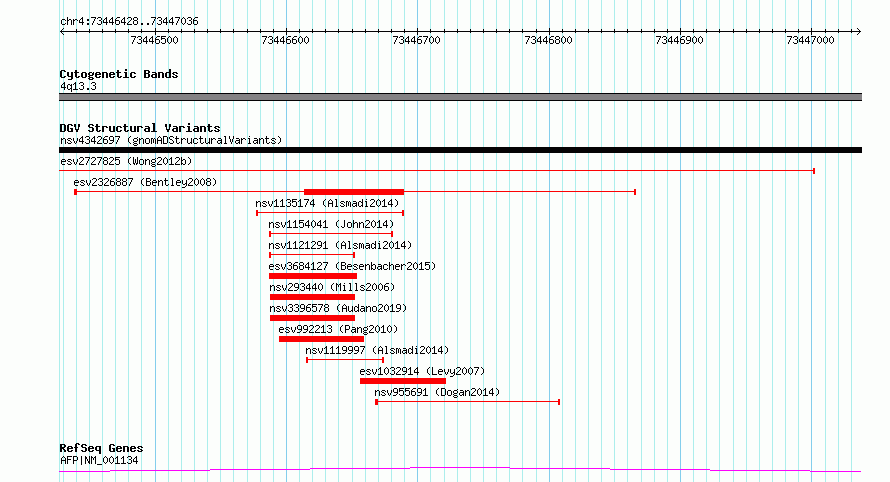
Task: Click the nsv1119997 variant line glyph
Action: [345, 360]
